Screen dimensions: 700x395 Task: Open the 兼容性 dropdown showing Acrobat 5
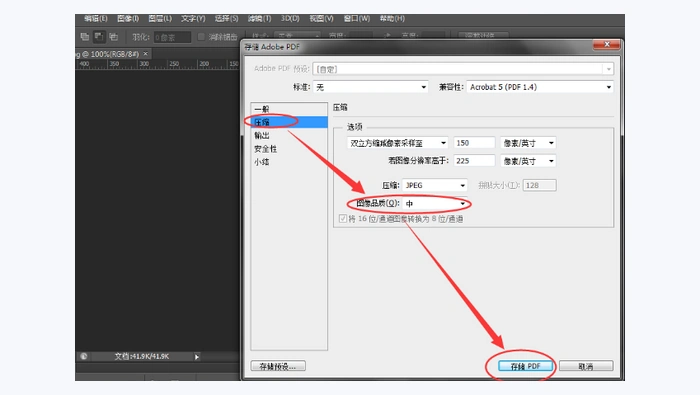click(540, 87)
